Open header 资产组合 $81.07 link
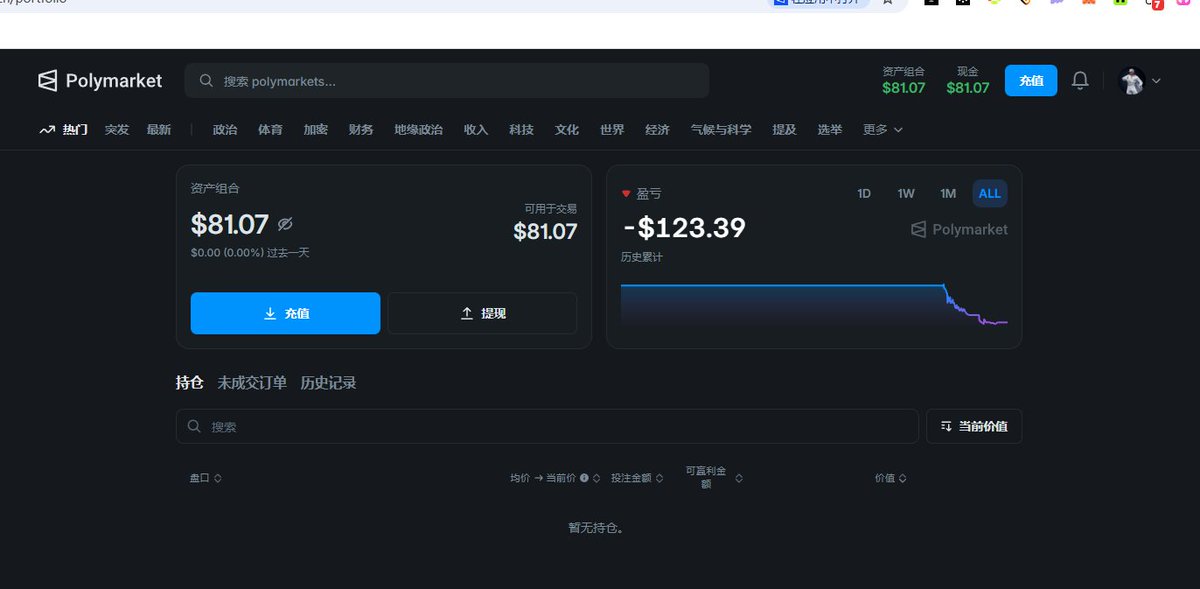The width and height of the screenshot is (1200, 589). pyautogui.click(x=903, y=80)
